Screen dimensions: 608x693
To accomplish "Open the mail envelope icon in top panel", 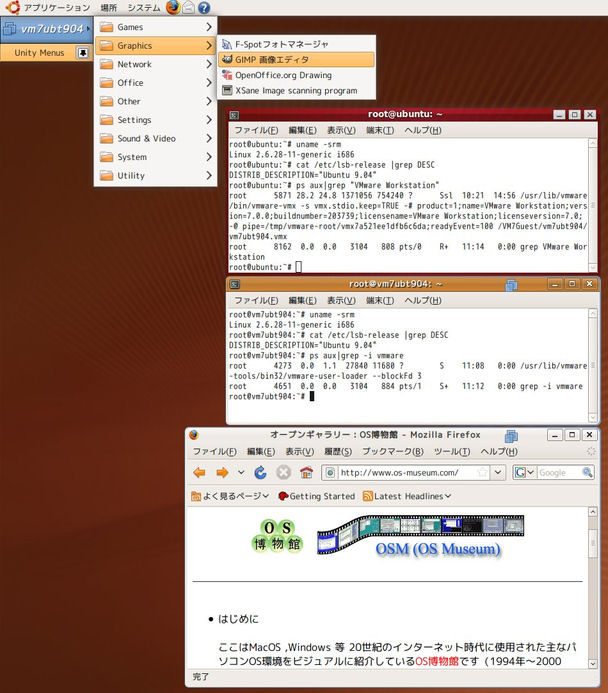I will (x=189, y=8).
